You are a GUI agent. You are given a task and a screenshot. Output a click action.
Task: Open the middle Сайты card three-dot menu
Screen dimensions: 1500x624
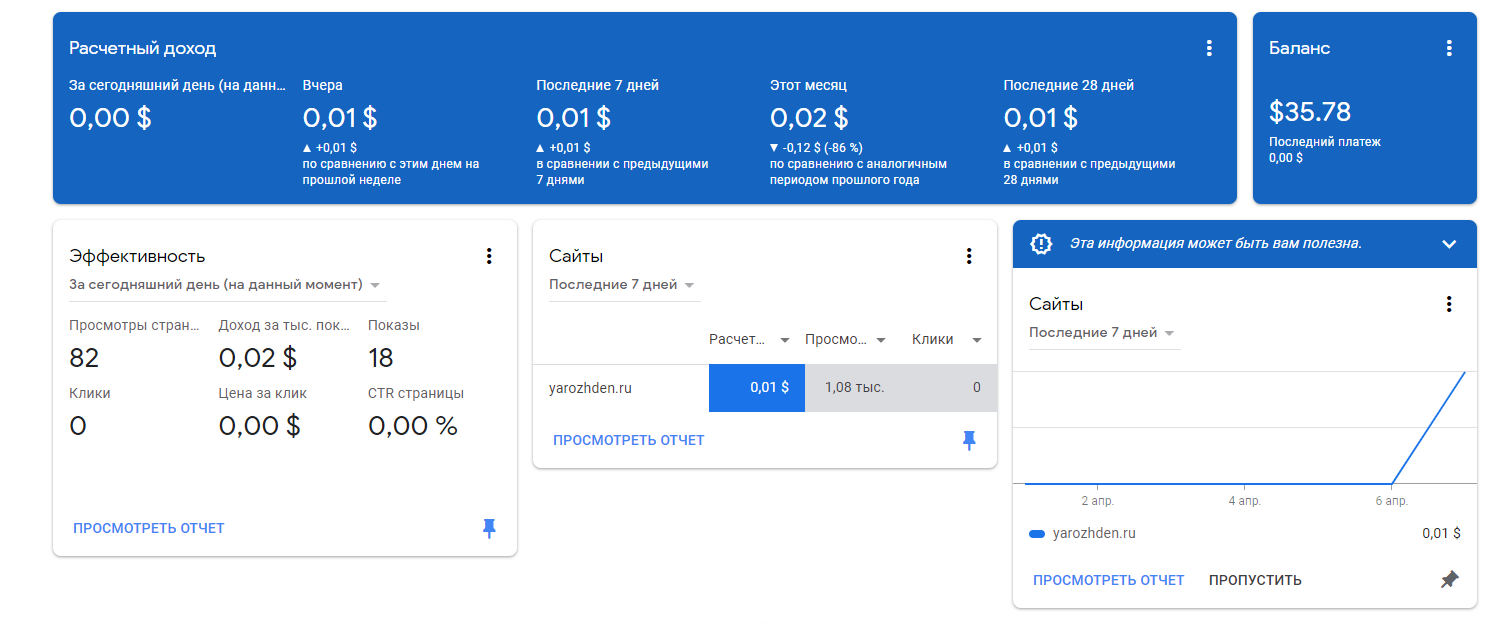pos(969,256)
